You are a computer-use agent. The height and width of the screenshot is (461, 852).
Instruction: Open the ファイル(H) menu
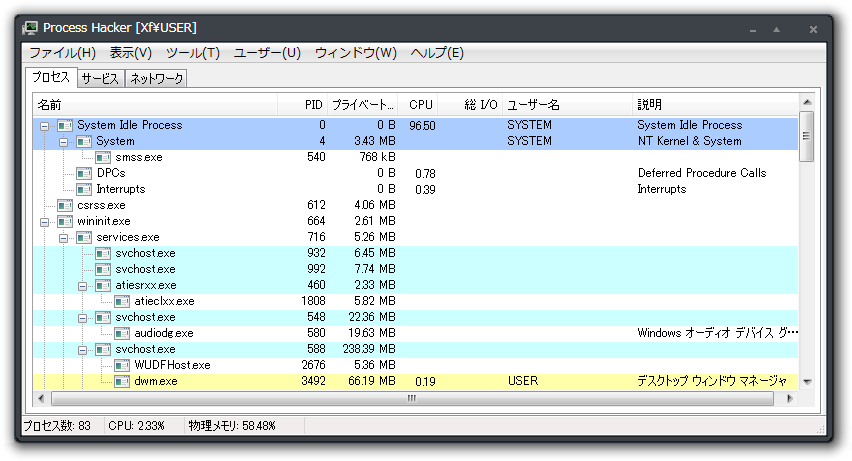coord(62,53)
